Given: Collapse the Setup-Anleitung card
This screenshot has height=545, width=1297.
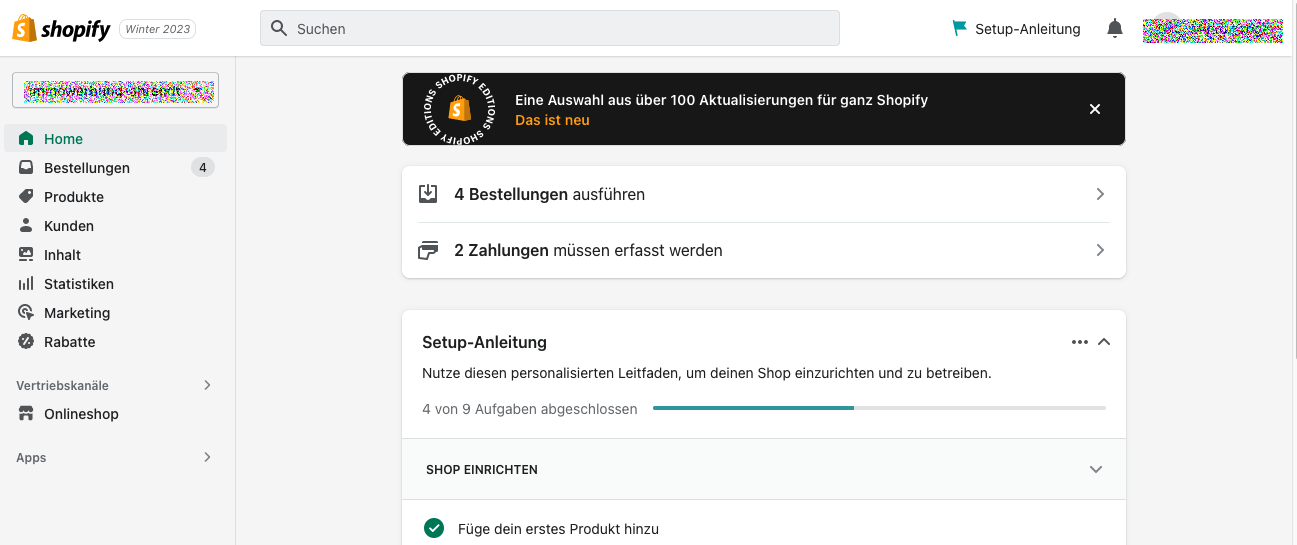Looking at the screenshot, I should [1103, 342].
